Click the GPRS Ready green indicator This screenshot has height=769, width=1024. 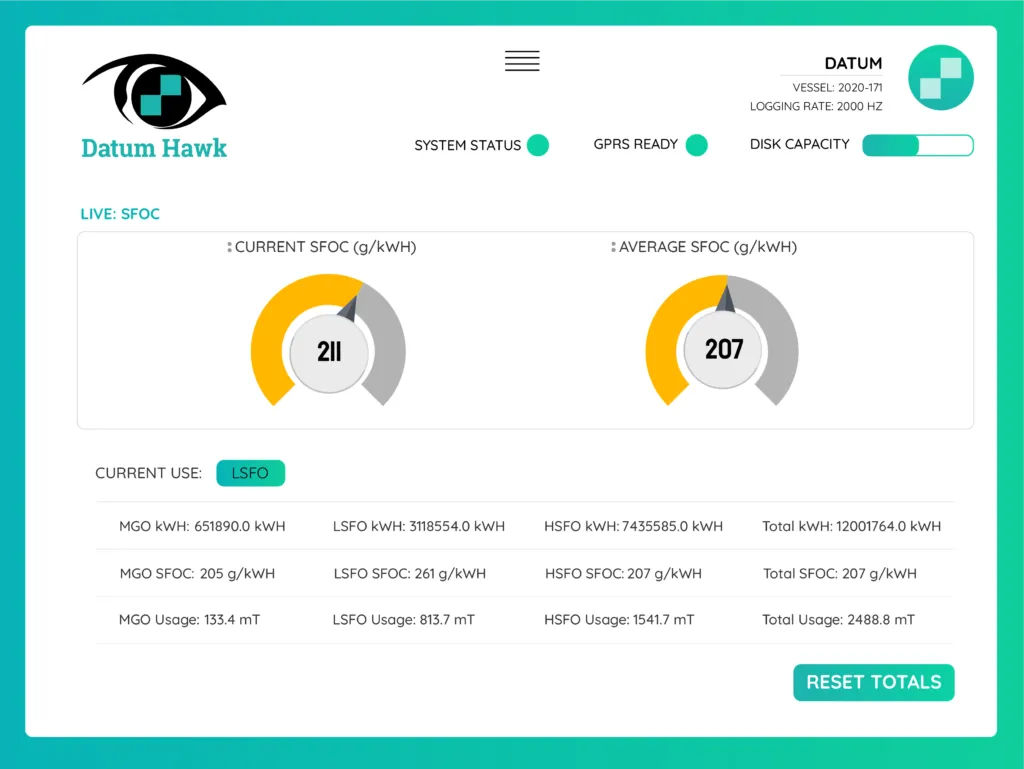[696, 145]
